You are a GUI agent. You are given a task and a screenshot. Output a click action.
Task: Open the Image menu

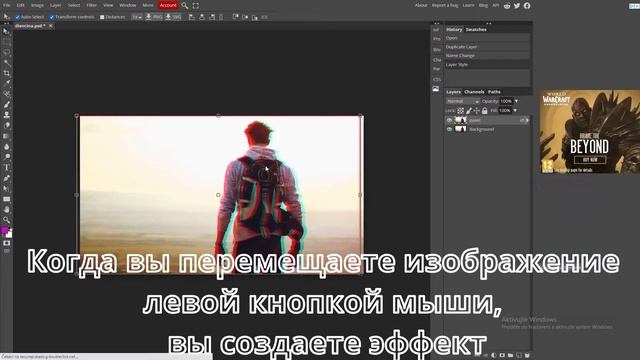(x=37, y=5)
